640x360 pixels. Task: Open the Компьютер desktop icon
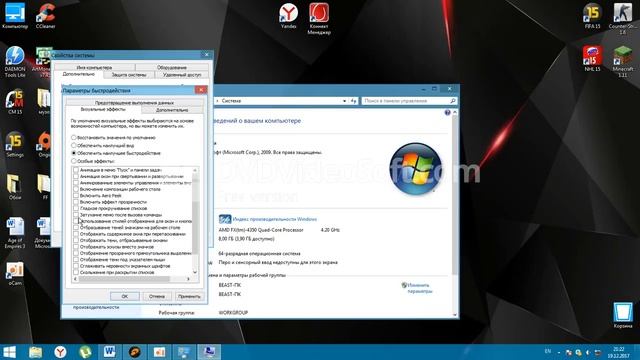(x=15, y=16)
